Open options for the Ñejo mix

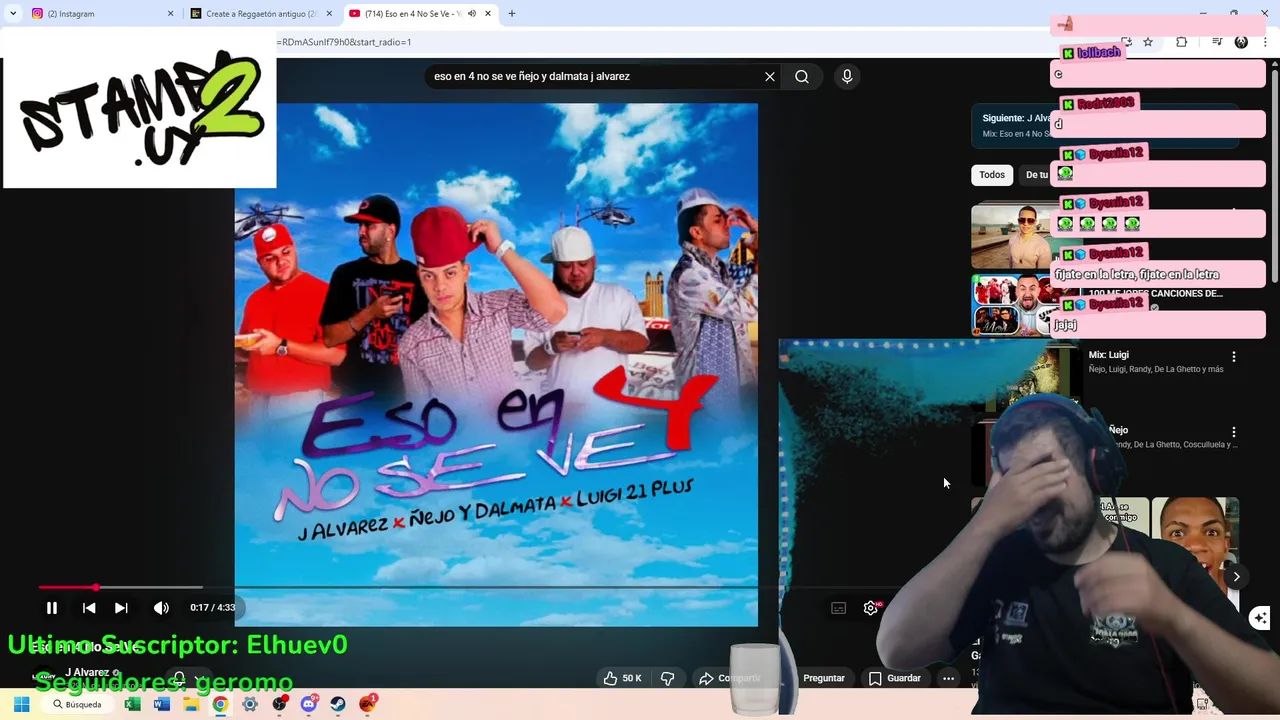click(1234, 432)
